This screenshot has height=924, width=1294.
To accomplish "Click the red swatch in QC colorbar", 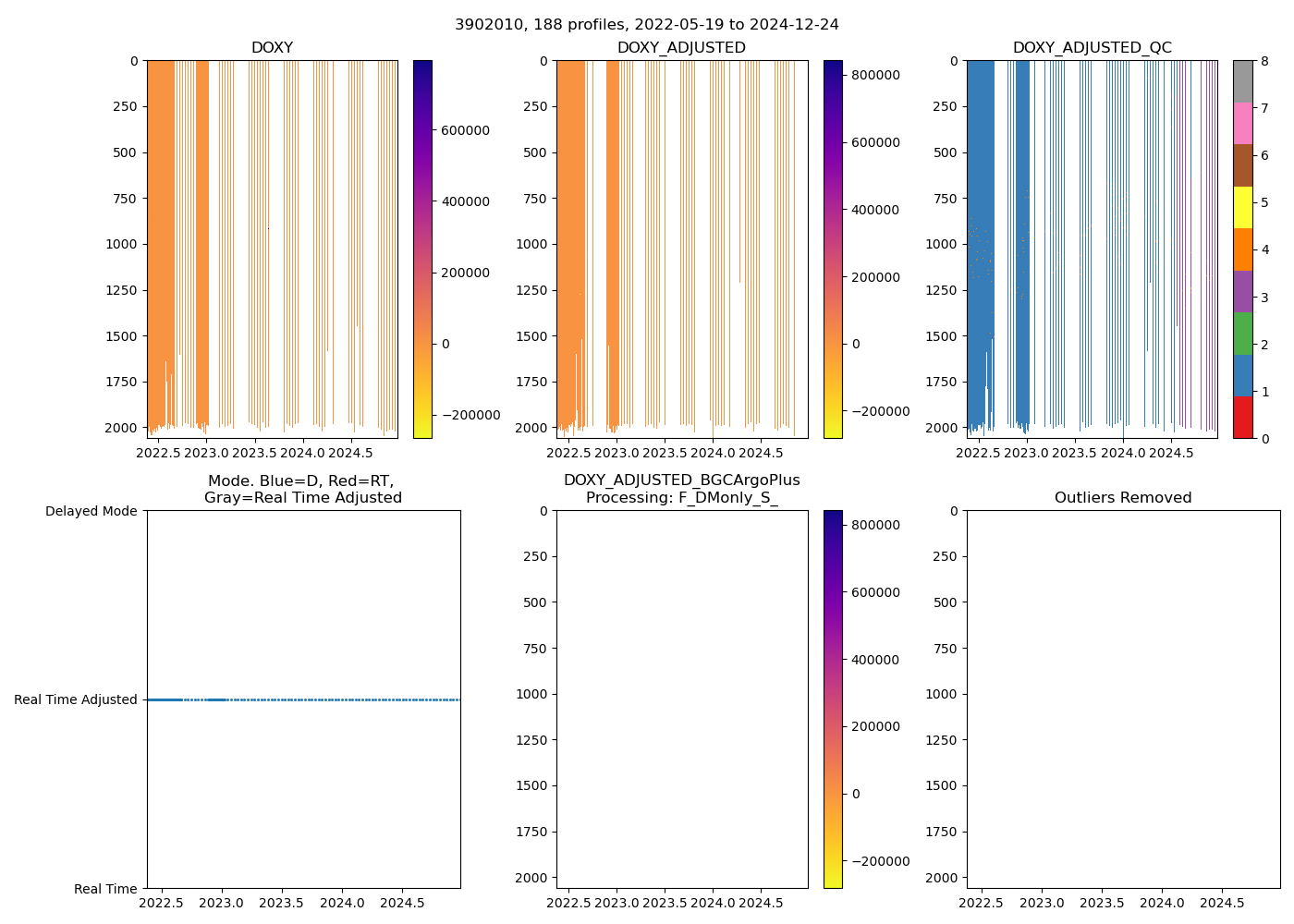I will [1242, 418].
